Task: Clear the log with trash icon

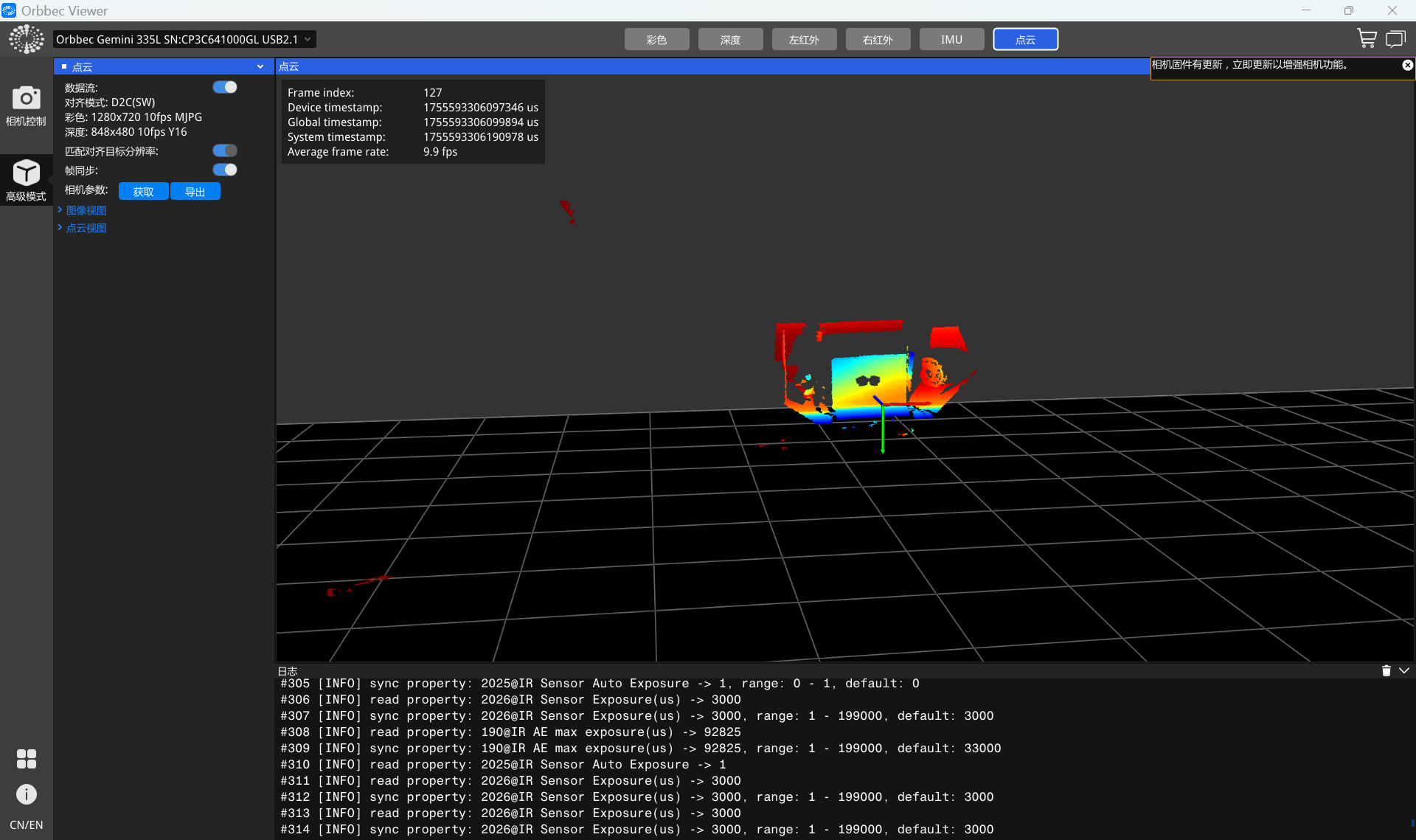Action: [1386, 671]
